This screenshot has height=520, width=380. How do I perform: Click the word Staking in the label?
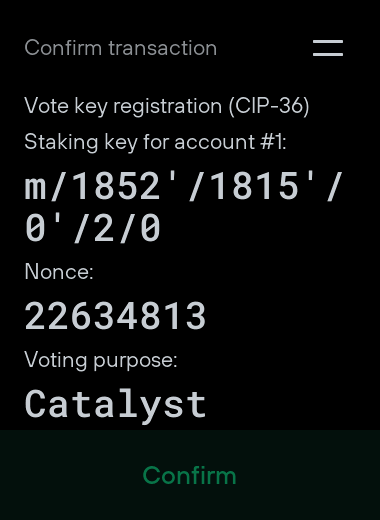click(x=61, y=143)
